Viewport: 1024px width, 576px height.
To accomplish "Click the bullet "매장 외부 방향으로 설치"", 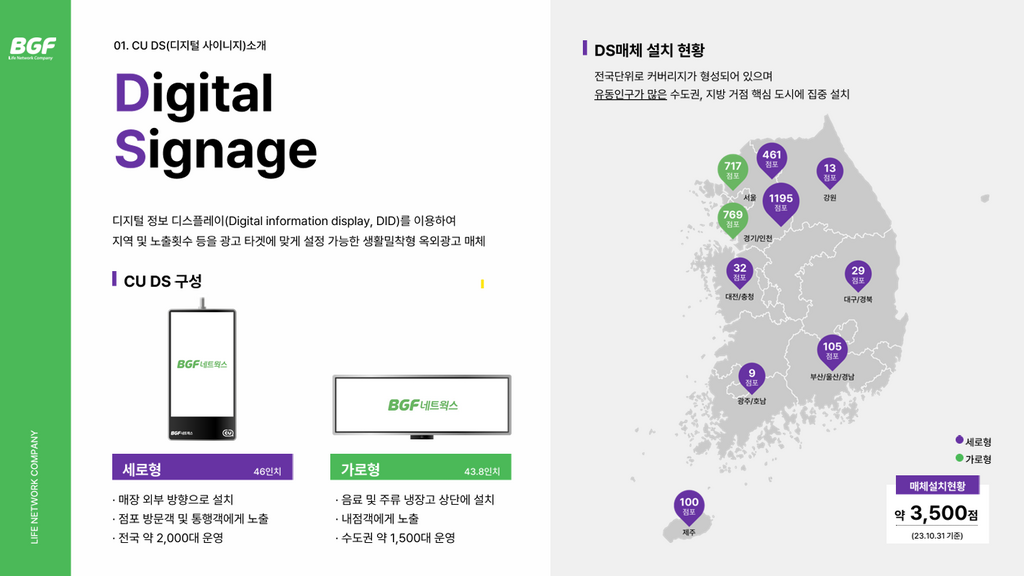I will click(172, 500).
